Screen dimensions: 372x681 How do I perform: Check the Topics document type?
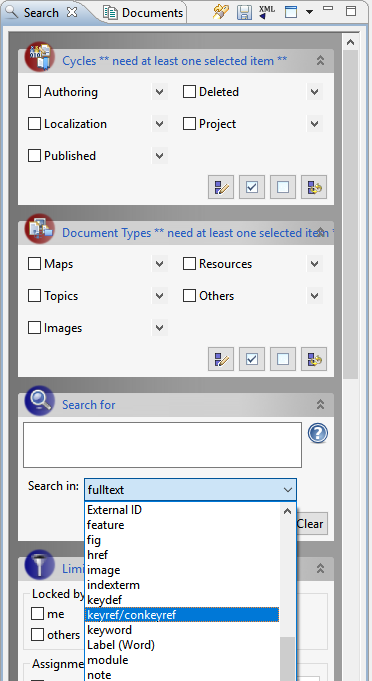pyautogui.click(x=34, y=296)
